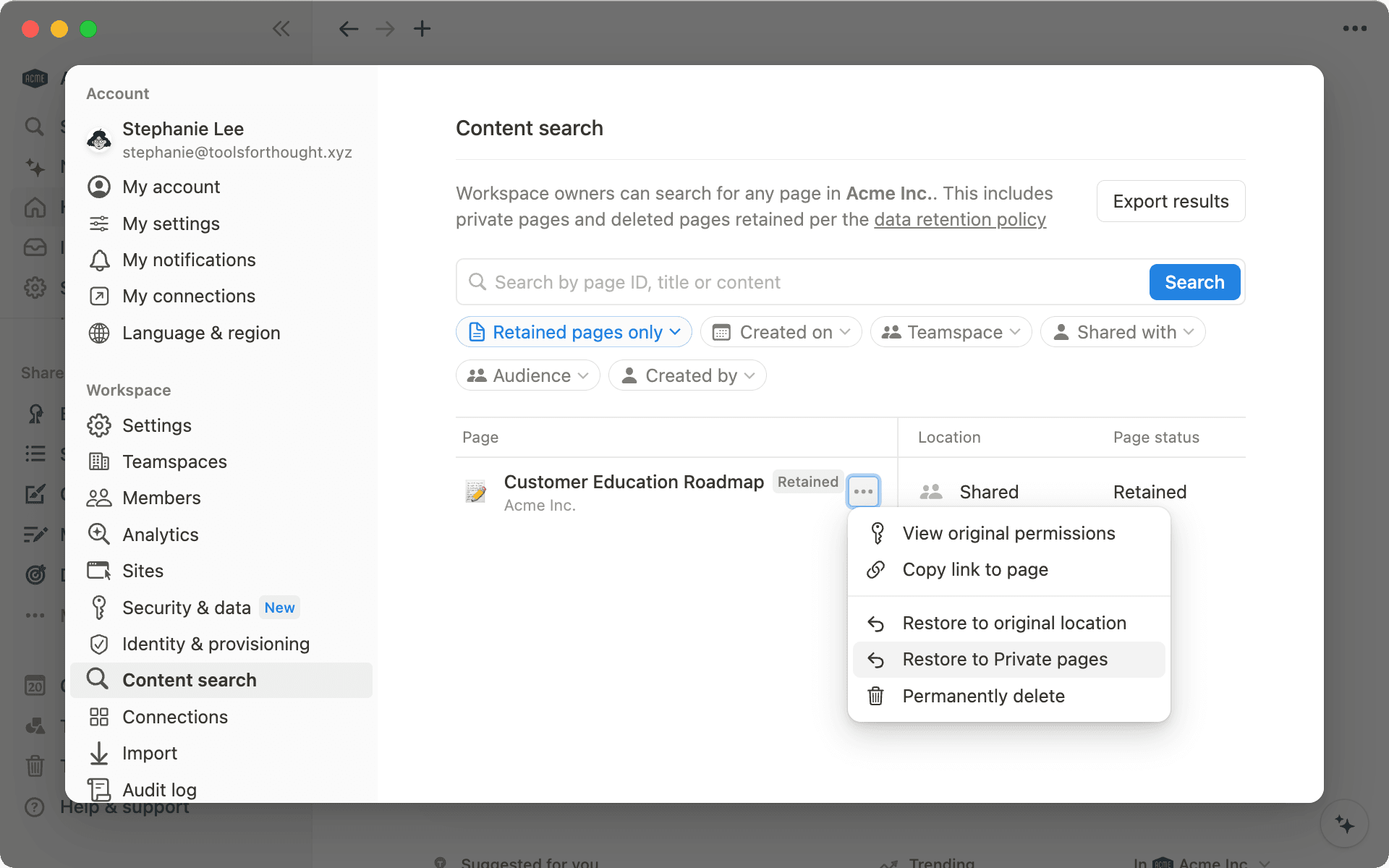This screenshot has width=1389, height=868.
Task: Open the Security & data section
Action: pyautogui.click(x=186, y=608)
